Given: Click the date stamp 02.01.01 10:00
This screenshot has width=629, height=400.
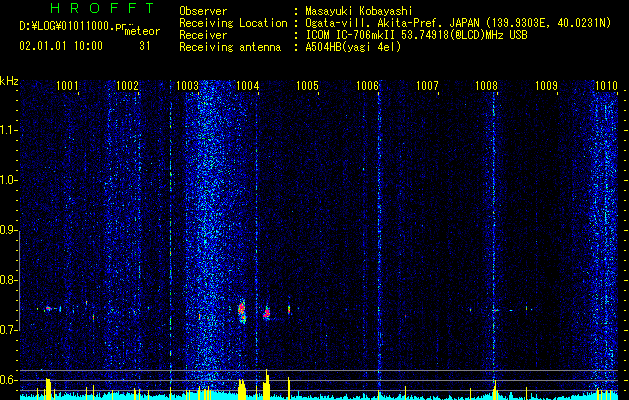Looking at the screenshot, I should tap(61, 46).
